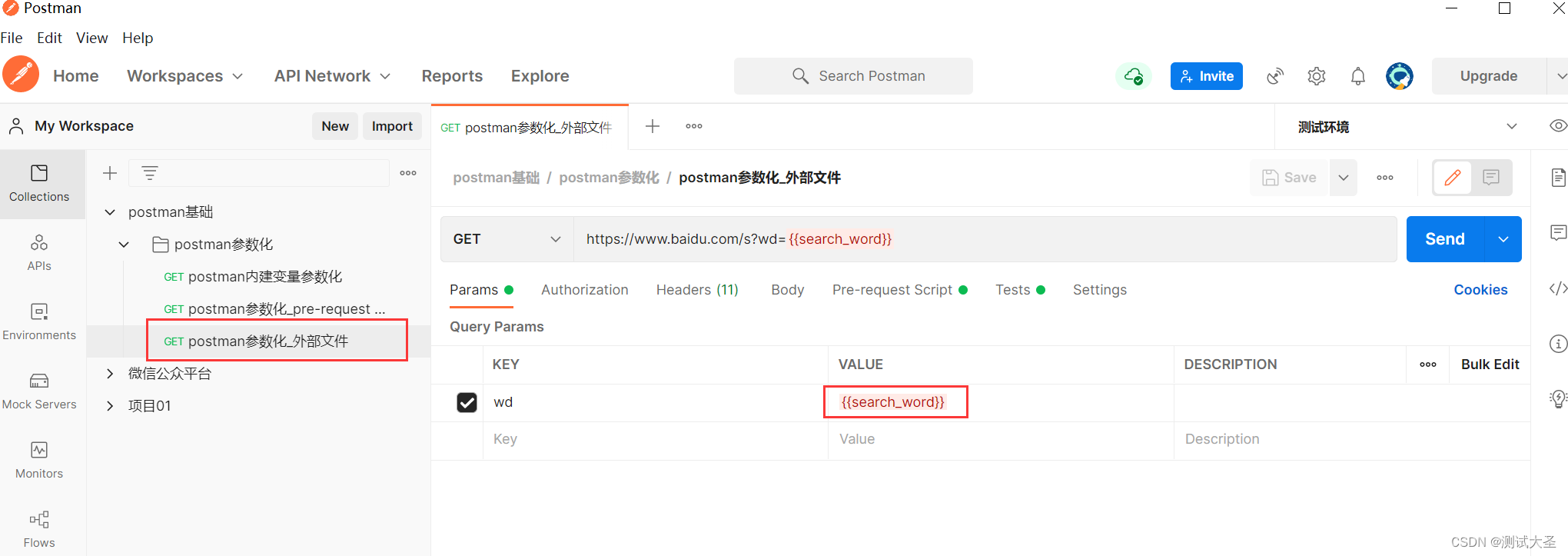Switch to the Body tab

coord(788,290)
